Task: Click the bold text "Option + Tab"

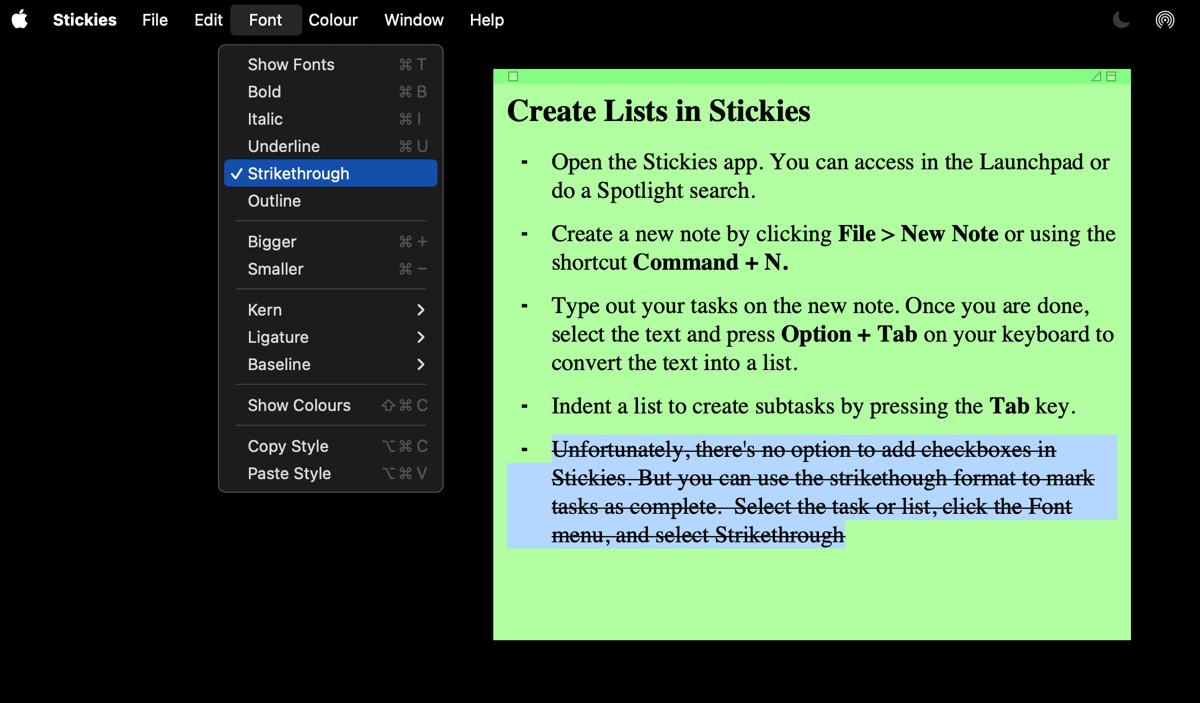Action: 849,334
